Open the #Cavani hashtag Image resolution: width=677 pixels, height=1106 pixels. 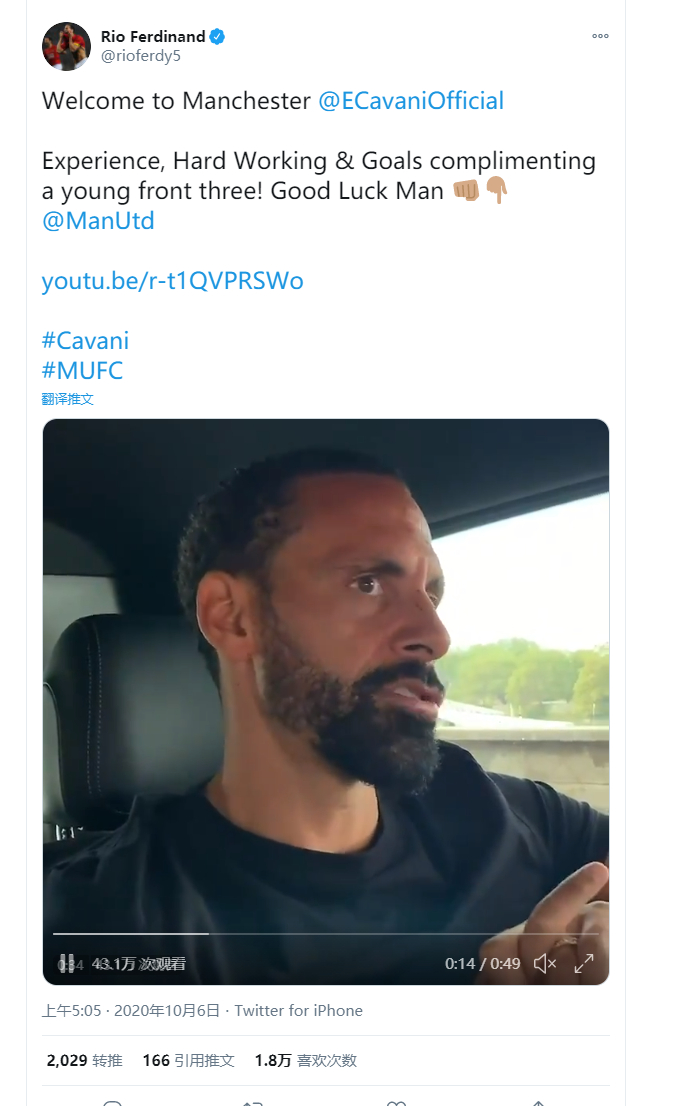[85, 341]
